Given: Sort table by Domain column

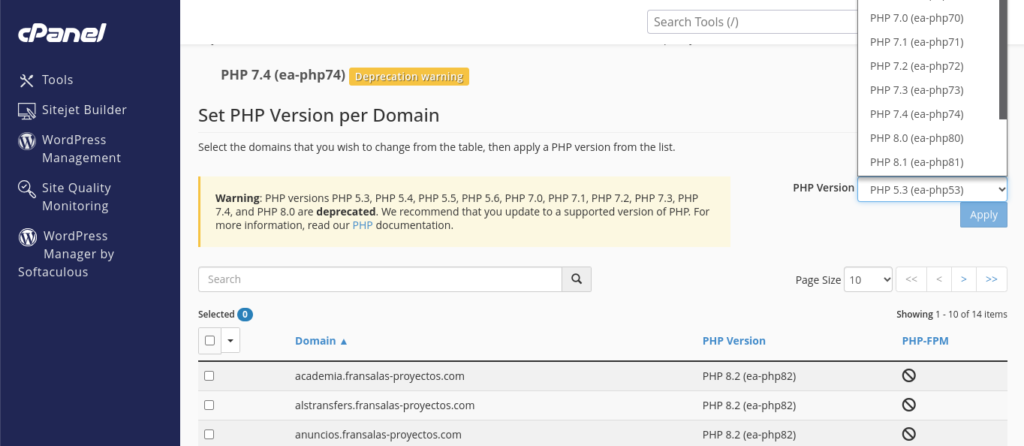Looking at the screenshot, I should [321, 341].
